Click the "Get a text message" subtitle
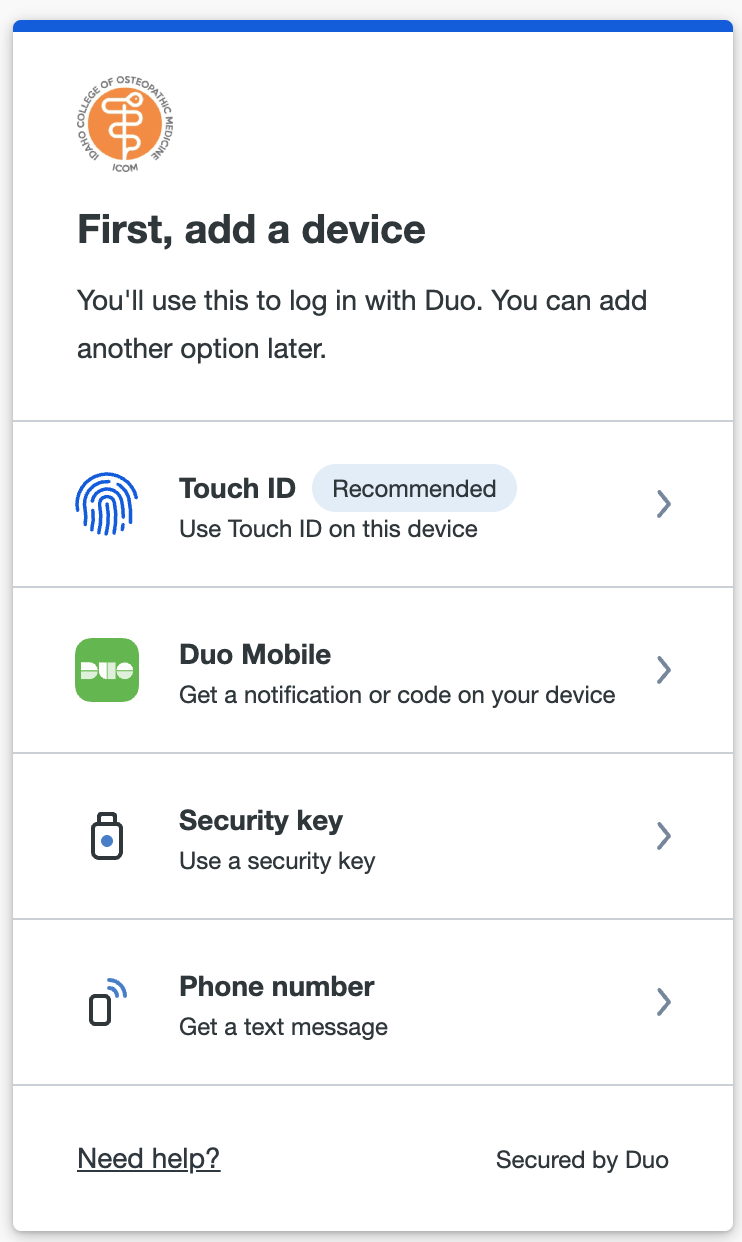742x1242 pixels. pyautogui.click(x=283, y=1027)
